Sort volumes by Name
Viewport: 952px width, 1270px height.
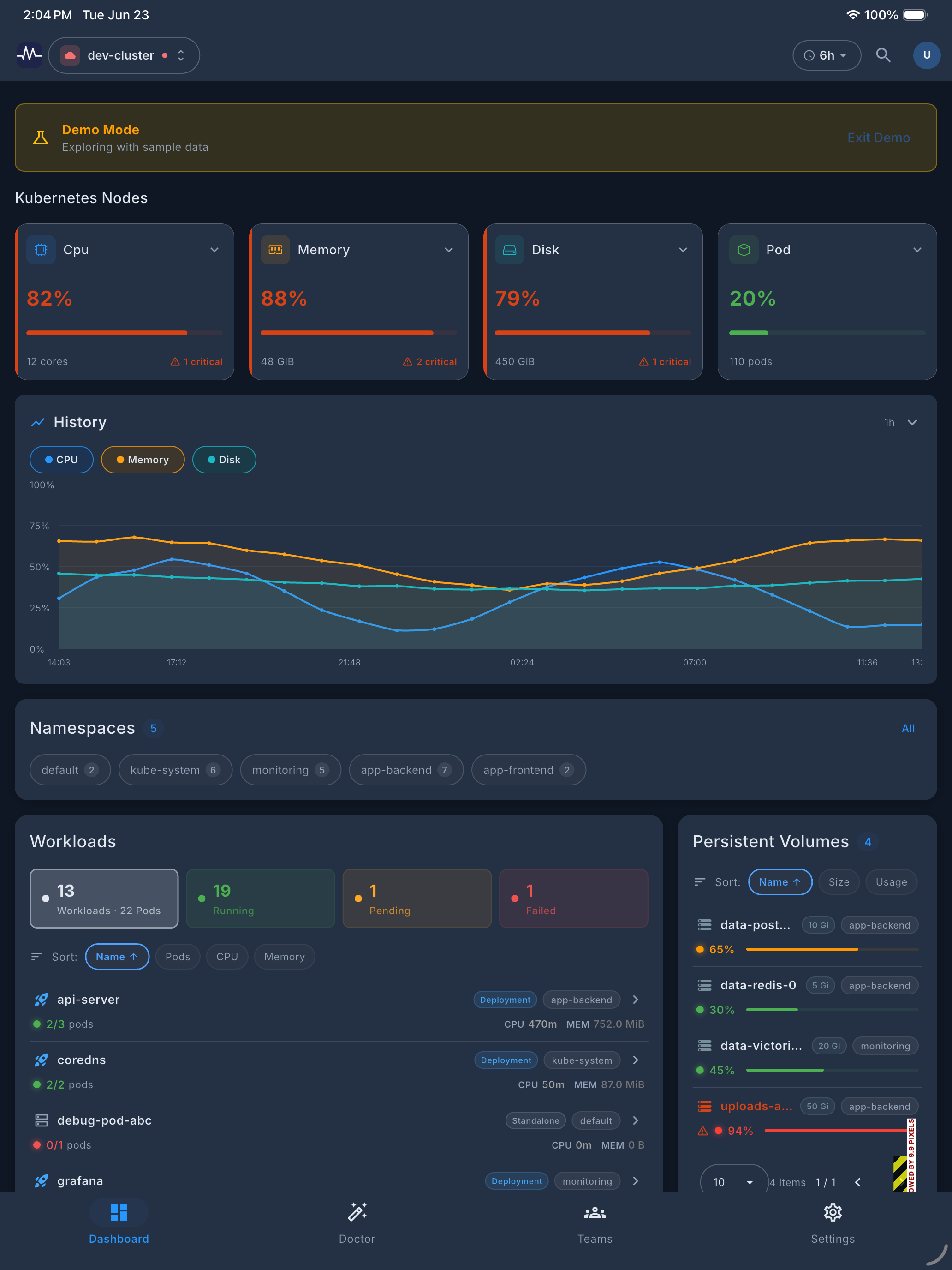click(780, 882)
